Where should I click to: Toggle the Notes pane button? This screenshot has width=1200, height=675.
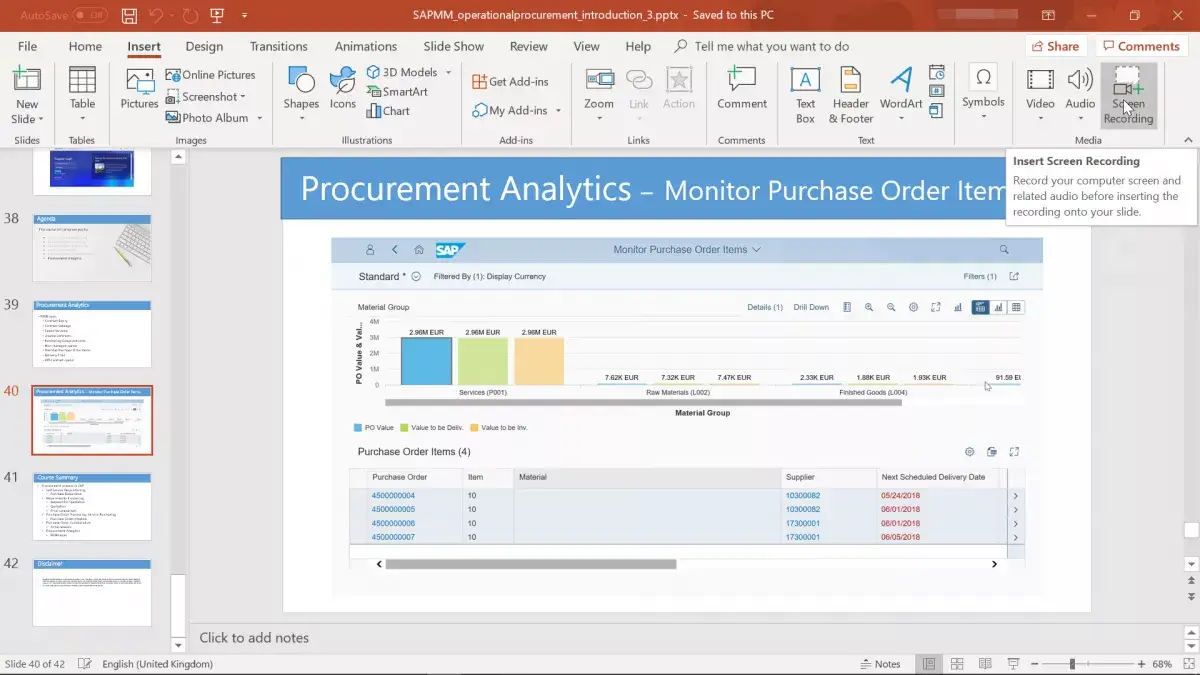click(880, 664)
